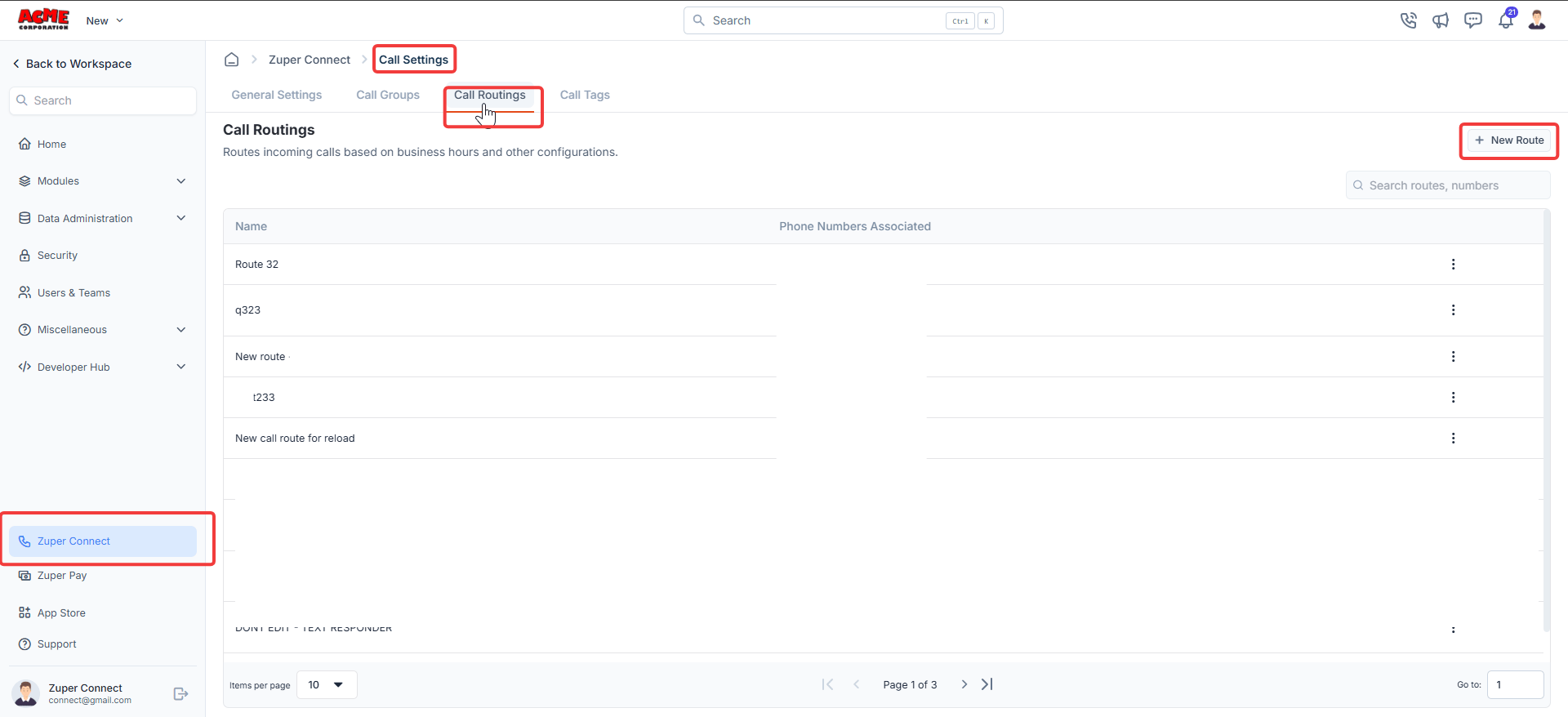Open the notifications bell
The width and height of the screenshot is (1568, 717).
coord(1506,20)
